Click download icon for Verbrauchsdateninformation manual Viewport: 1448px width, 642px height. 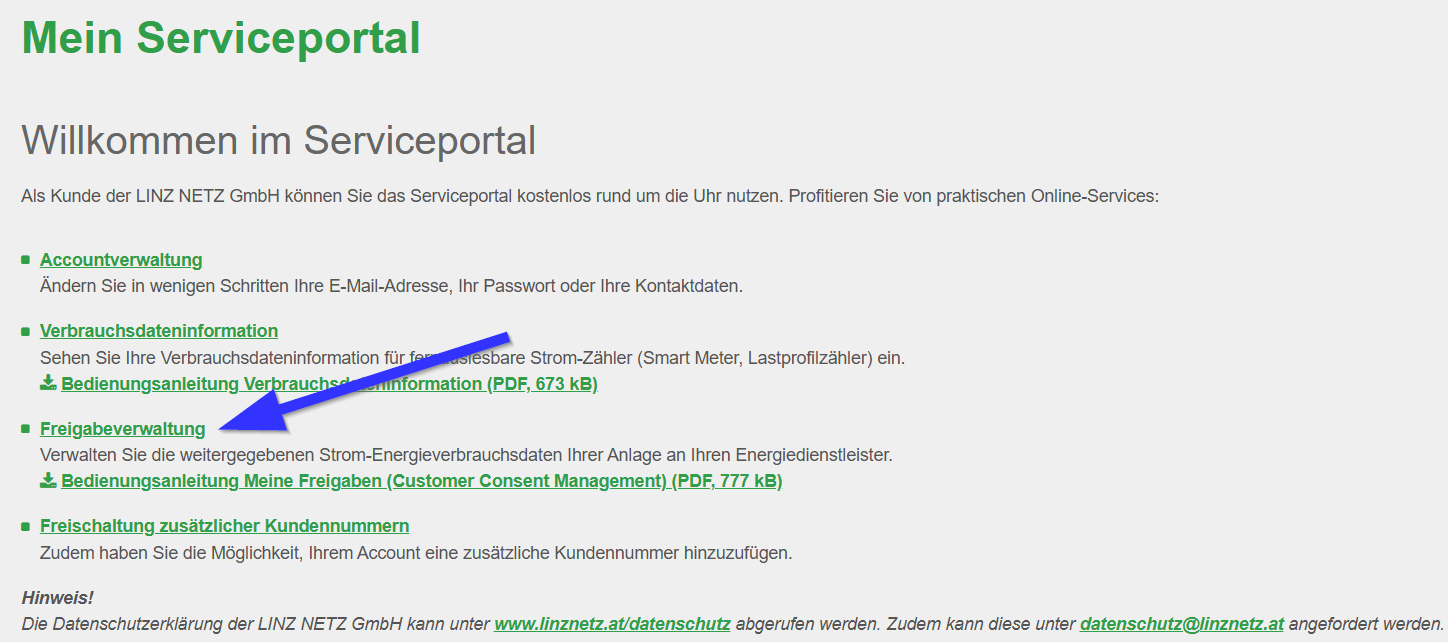48,383
